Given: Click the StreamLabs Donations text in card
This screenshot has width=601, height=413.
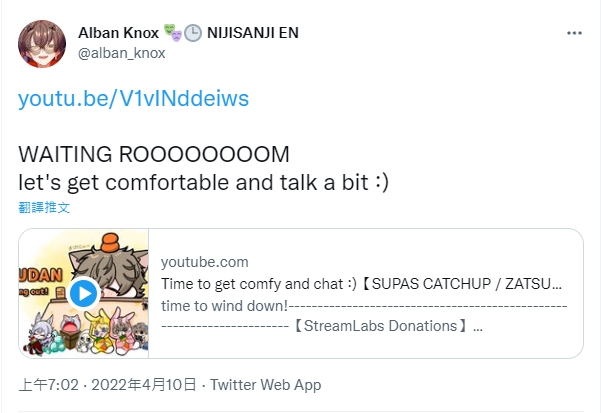Looking at the screenshot, I should [x=380, y=326].
